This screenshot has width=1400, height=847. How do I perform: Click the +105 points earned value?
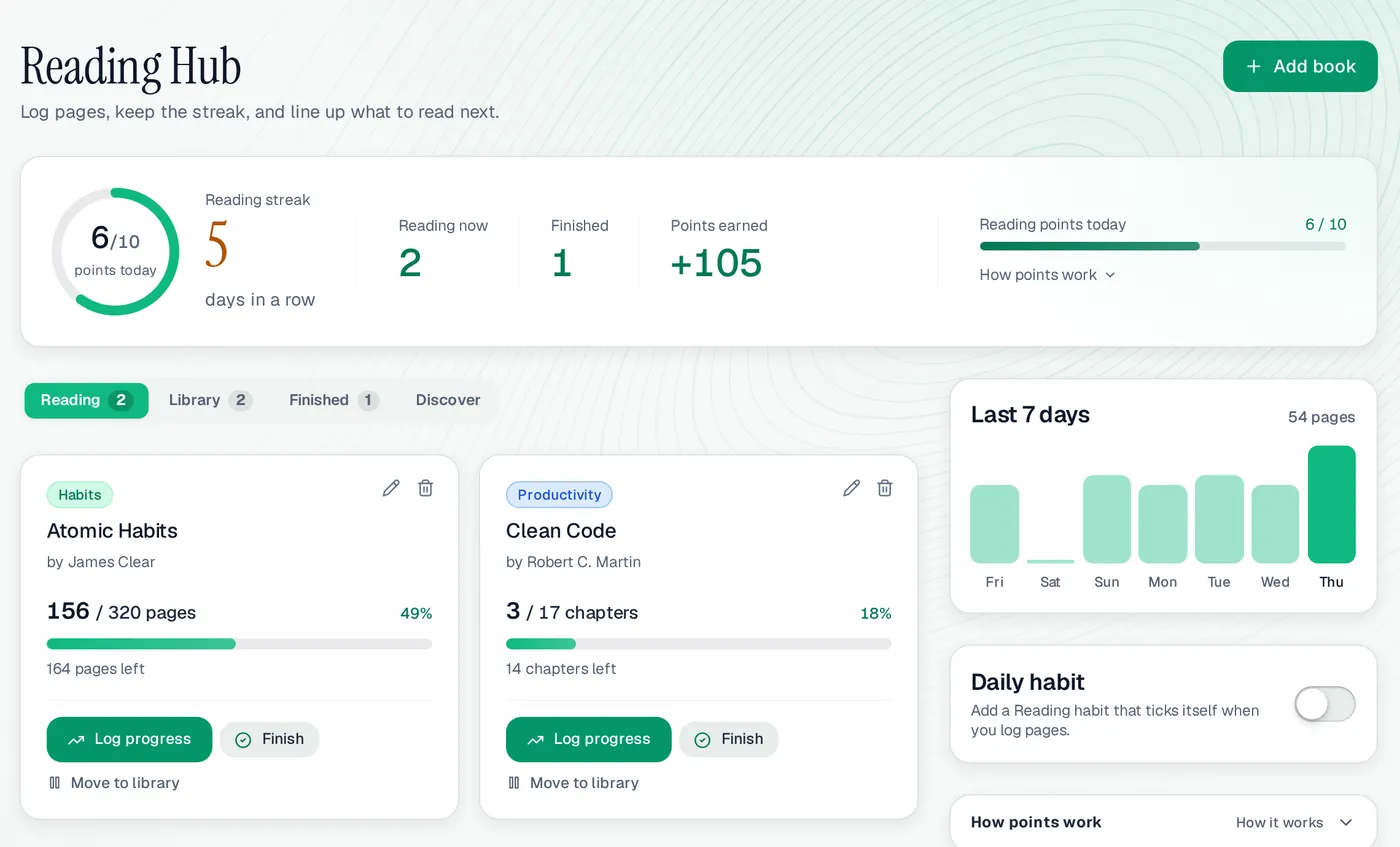click(x=716, y=263)
